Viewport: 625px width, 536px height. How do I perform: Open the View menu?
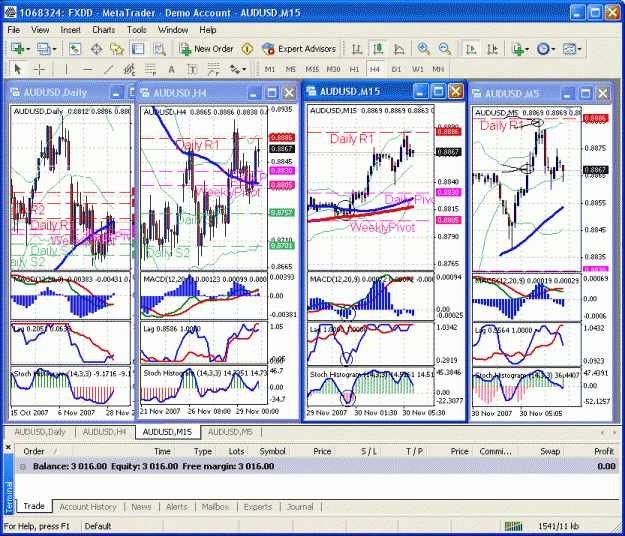[x=40, y=30]
